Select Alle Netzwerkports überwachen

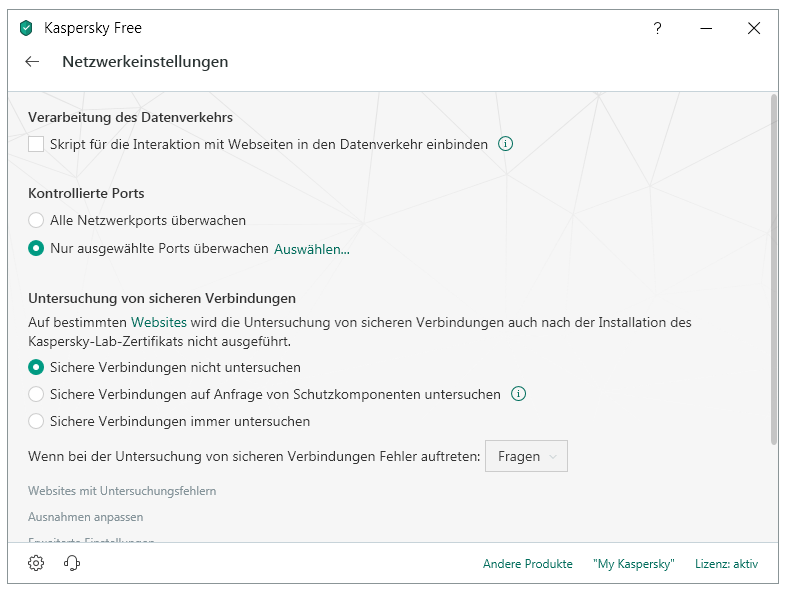tap(36, 220)
